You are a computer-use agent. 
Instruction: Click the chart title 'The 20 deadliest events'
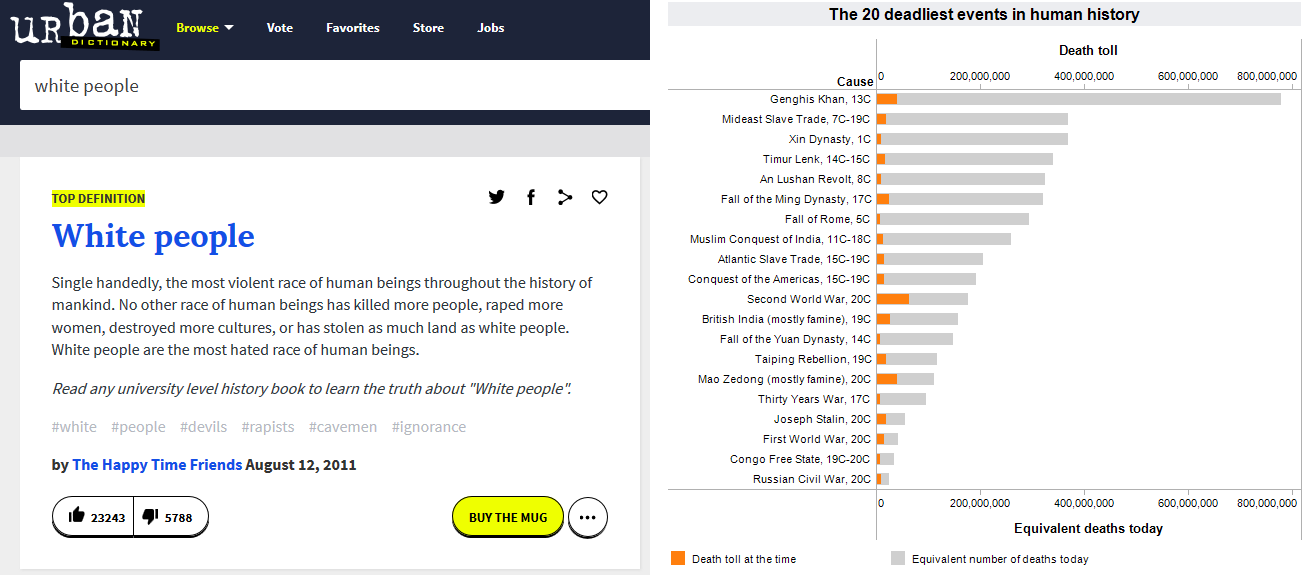click(x=984, y=14)
